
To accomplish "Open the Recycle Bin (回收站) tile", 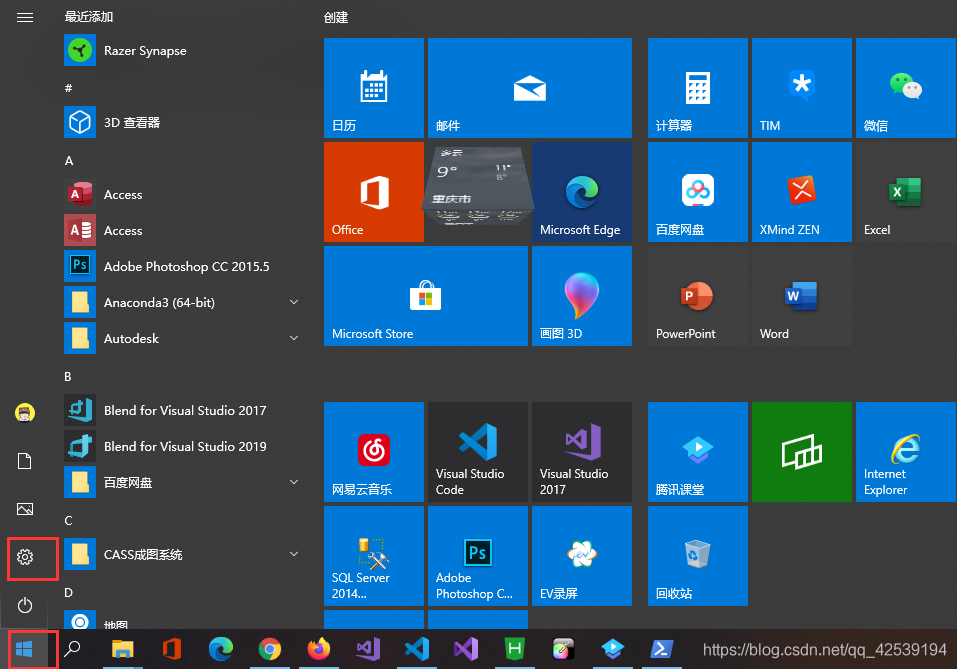I will pos(698,556).
